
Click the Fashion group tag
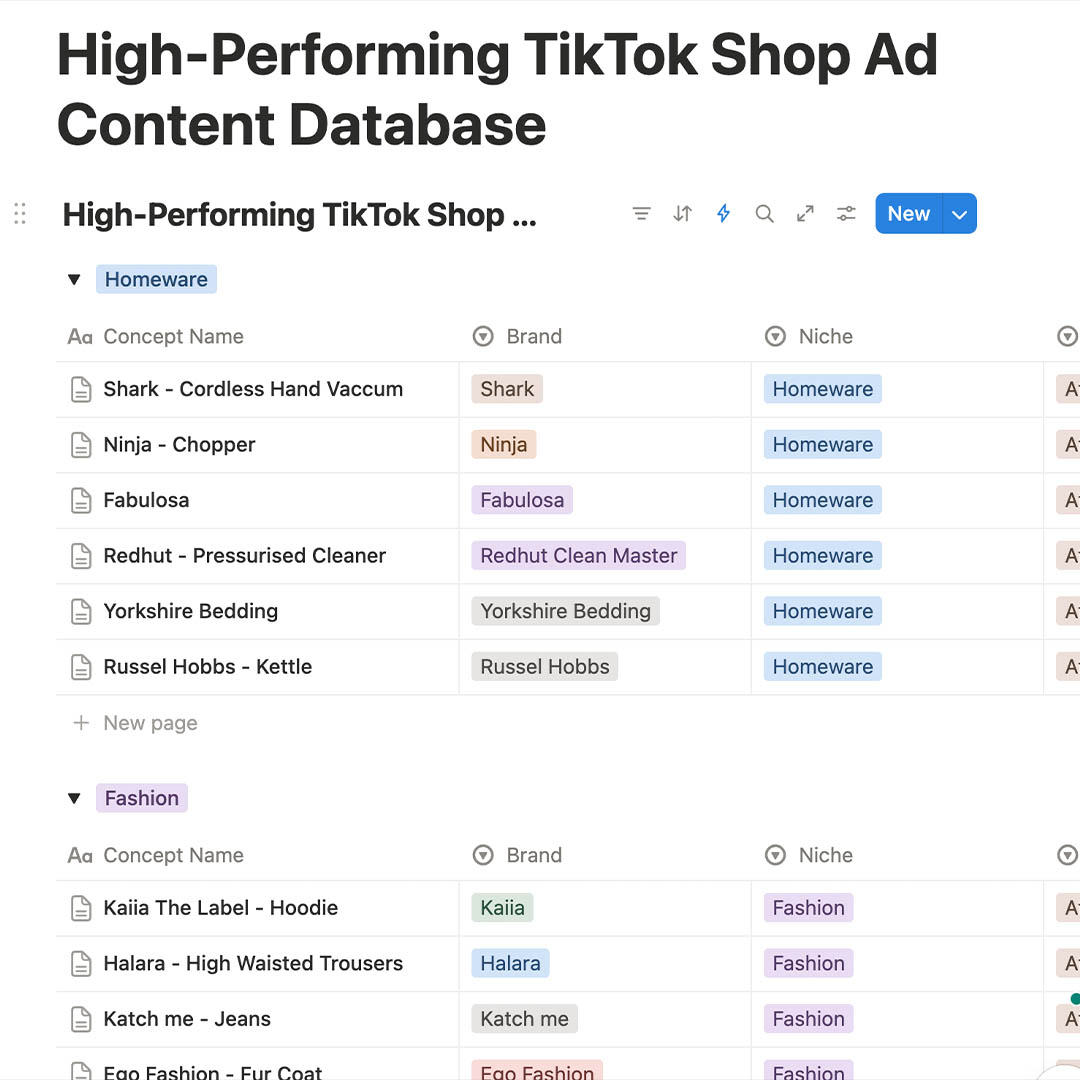[142, 798]
